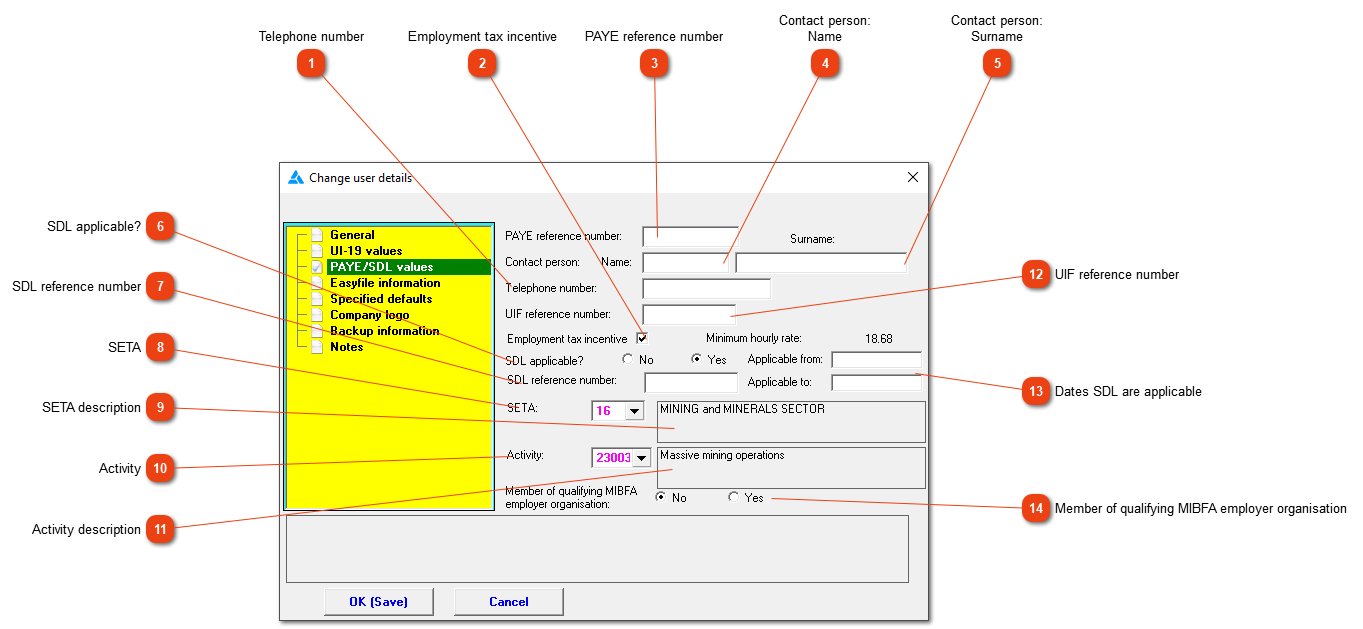Viewport: 1363px width, 629px height.
Task: Click the page icon next to Notes
Action: 317,347
